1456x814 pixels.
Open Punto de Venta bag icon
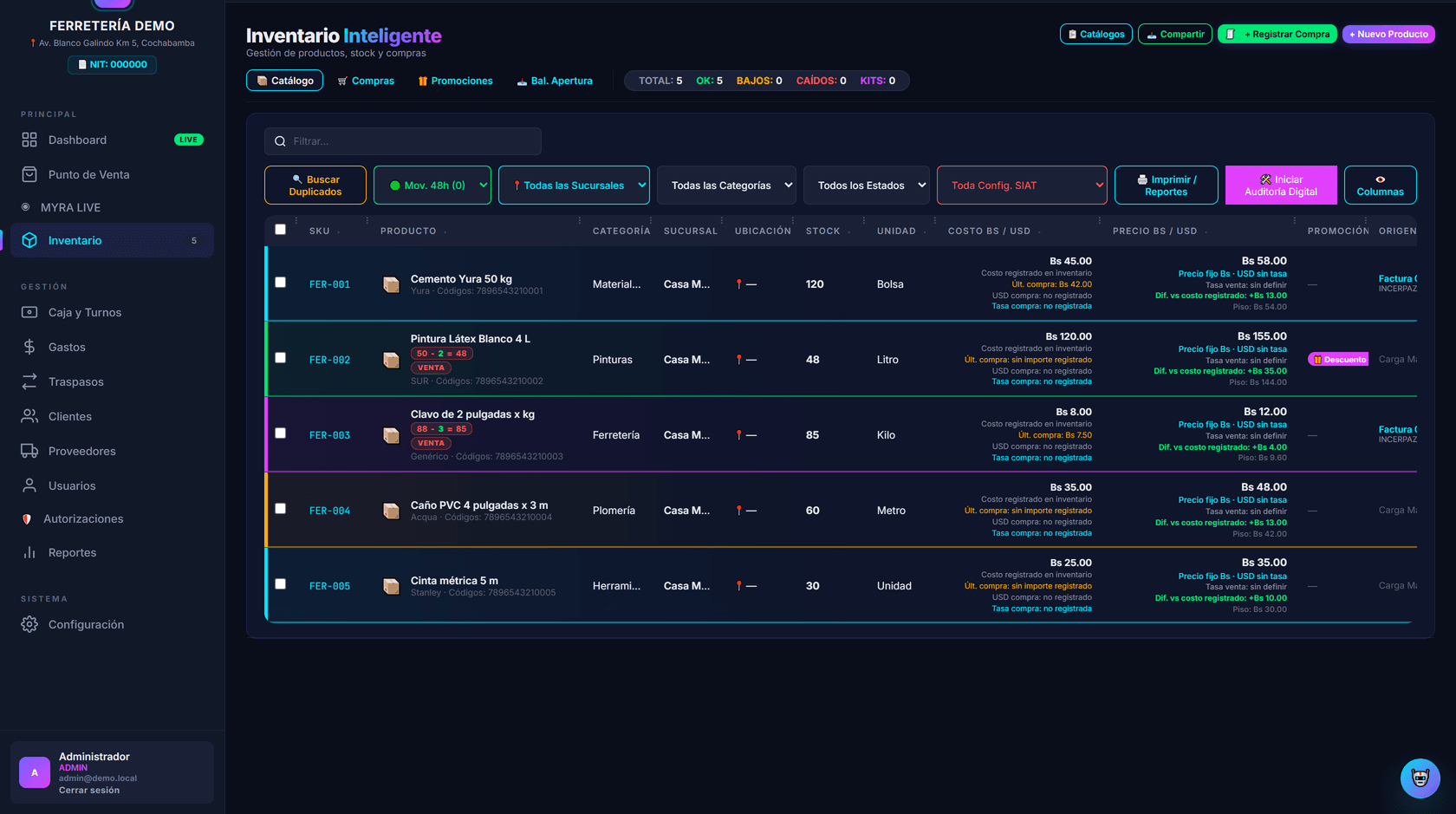pyautogui.click(x=29, y=174)
